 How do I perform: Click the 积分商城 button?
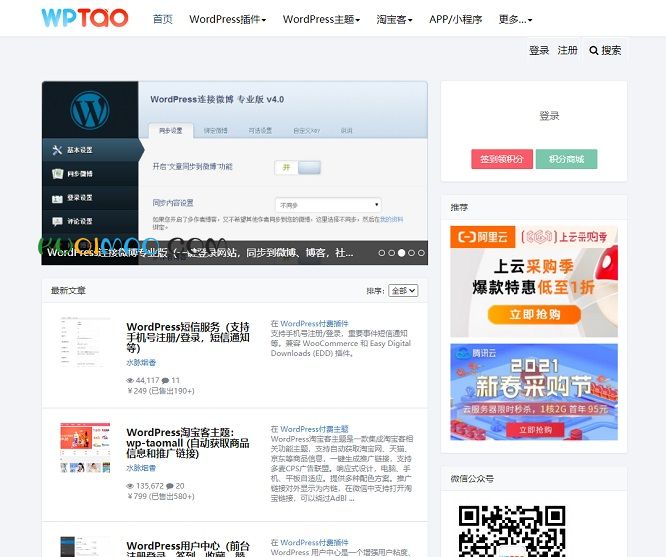coord(566,159)
